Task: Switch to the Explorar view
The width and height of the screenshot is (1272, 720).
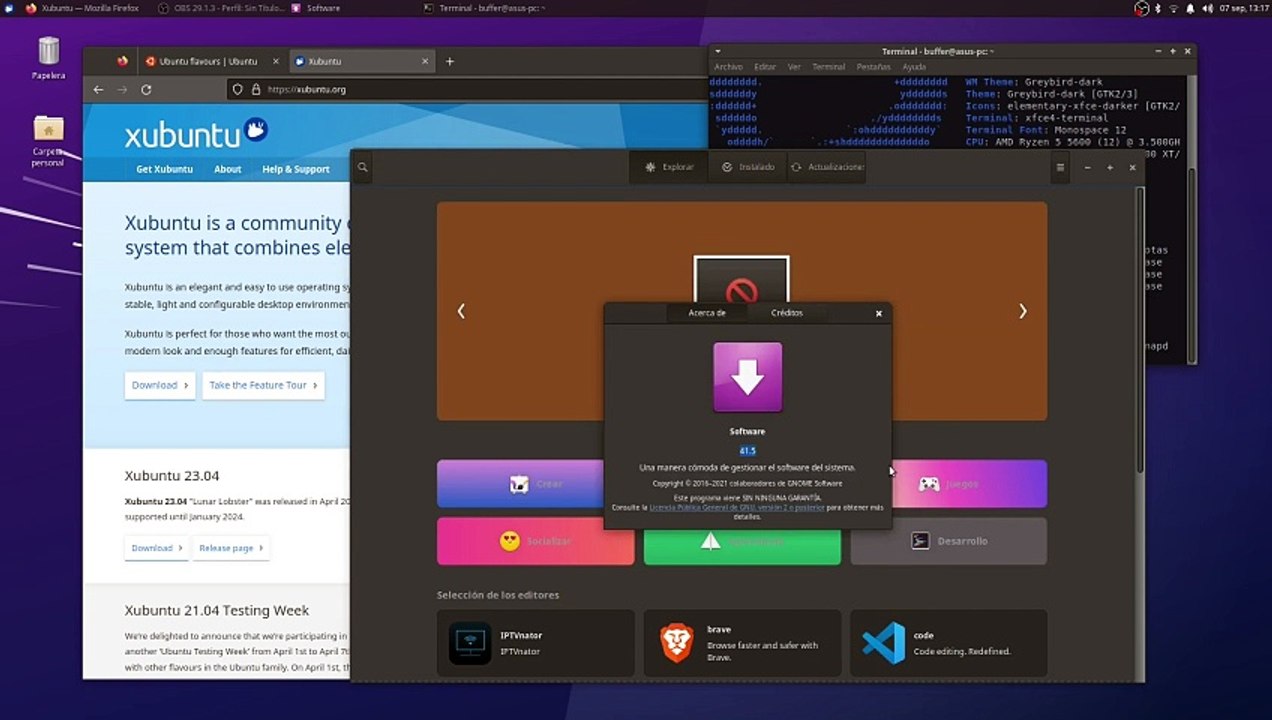Action: pyautogui.click(x=670, y=167)
